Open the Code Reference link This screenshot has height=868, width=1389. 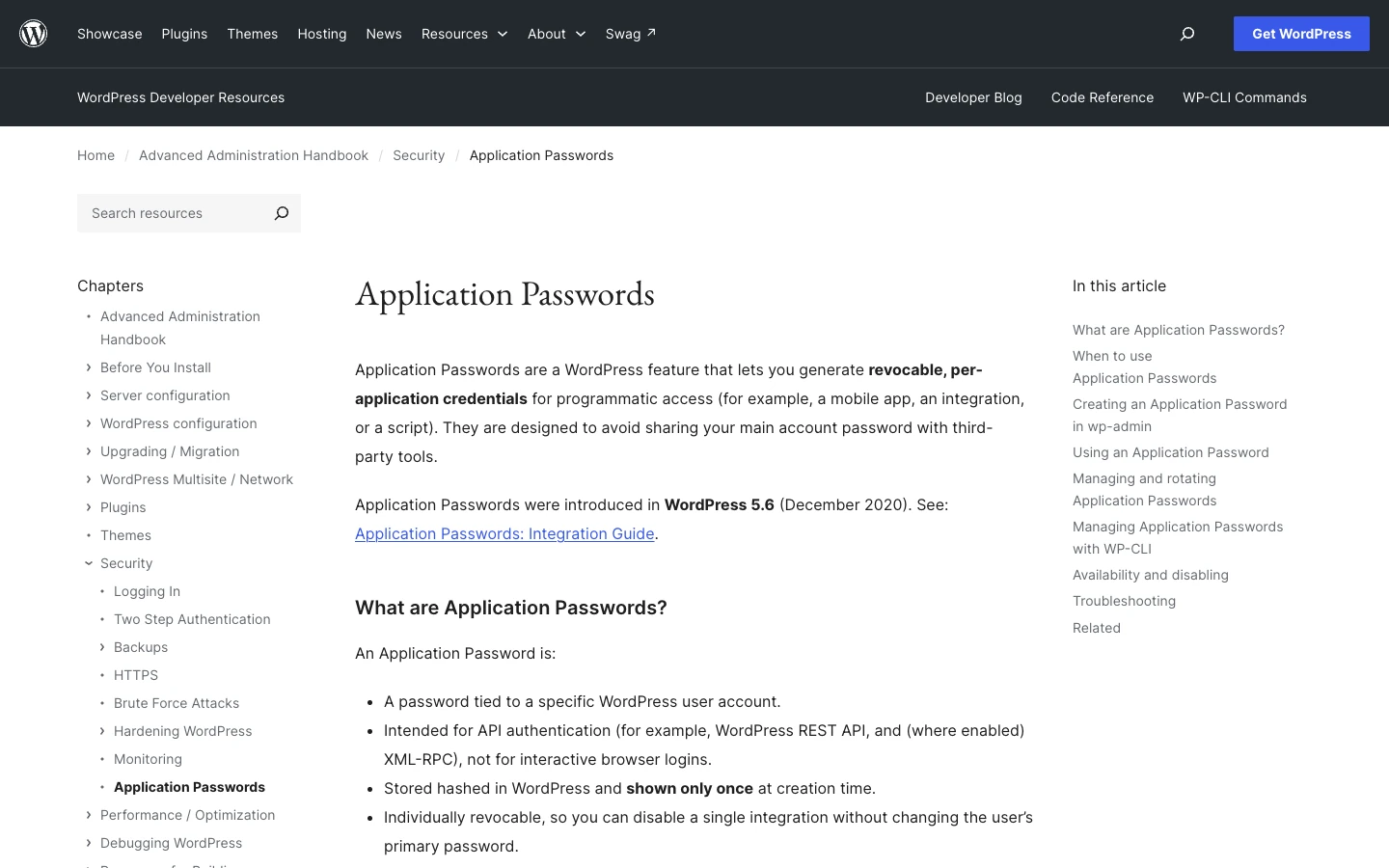(1103, 97)
